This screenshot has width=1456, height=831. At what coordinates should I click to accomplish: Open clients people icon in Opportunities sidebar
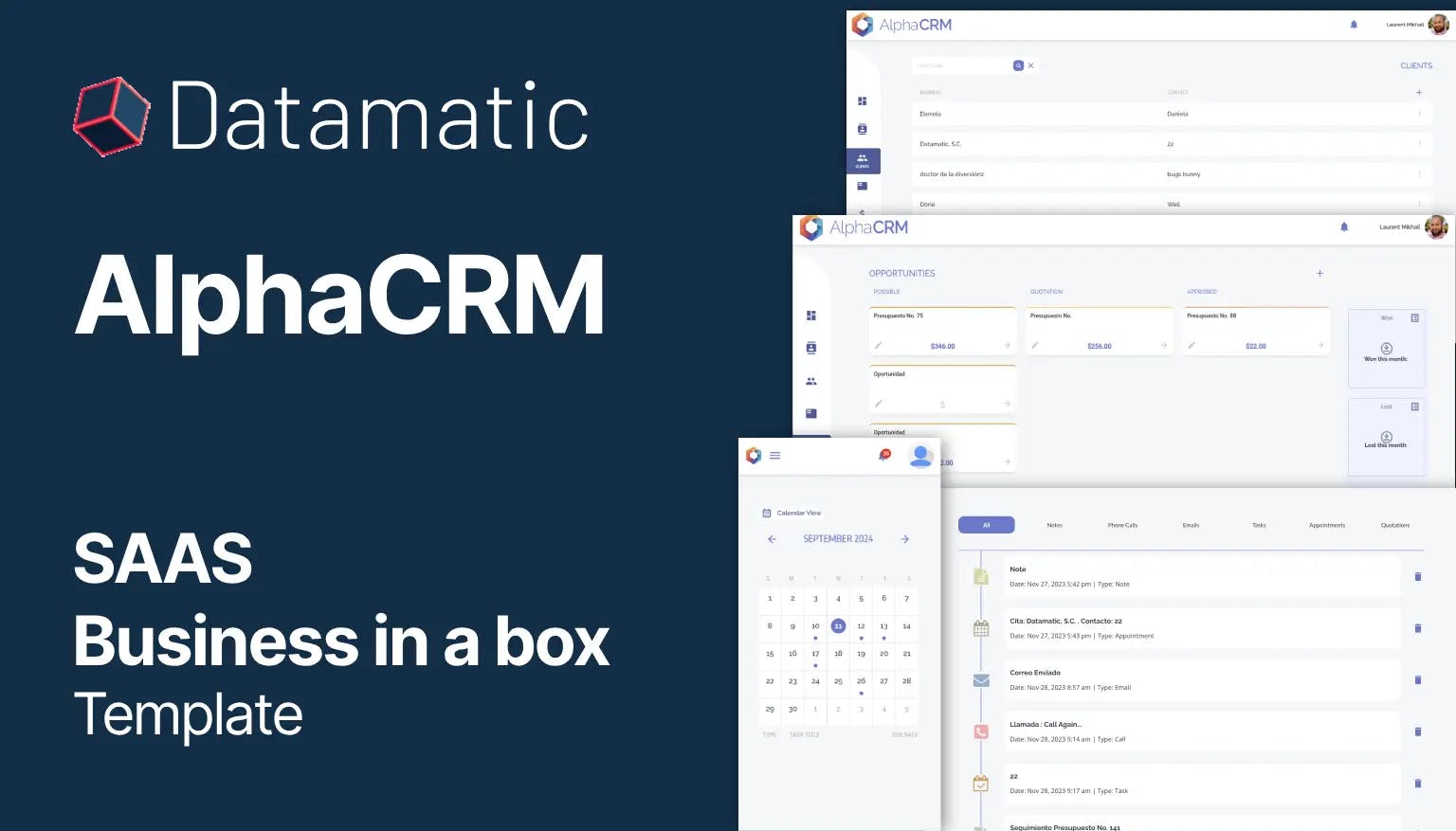(x=810, y=381)
